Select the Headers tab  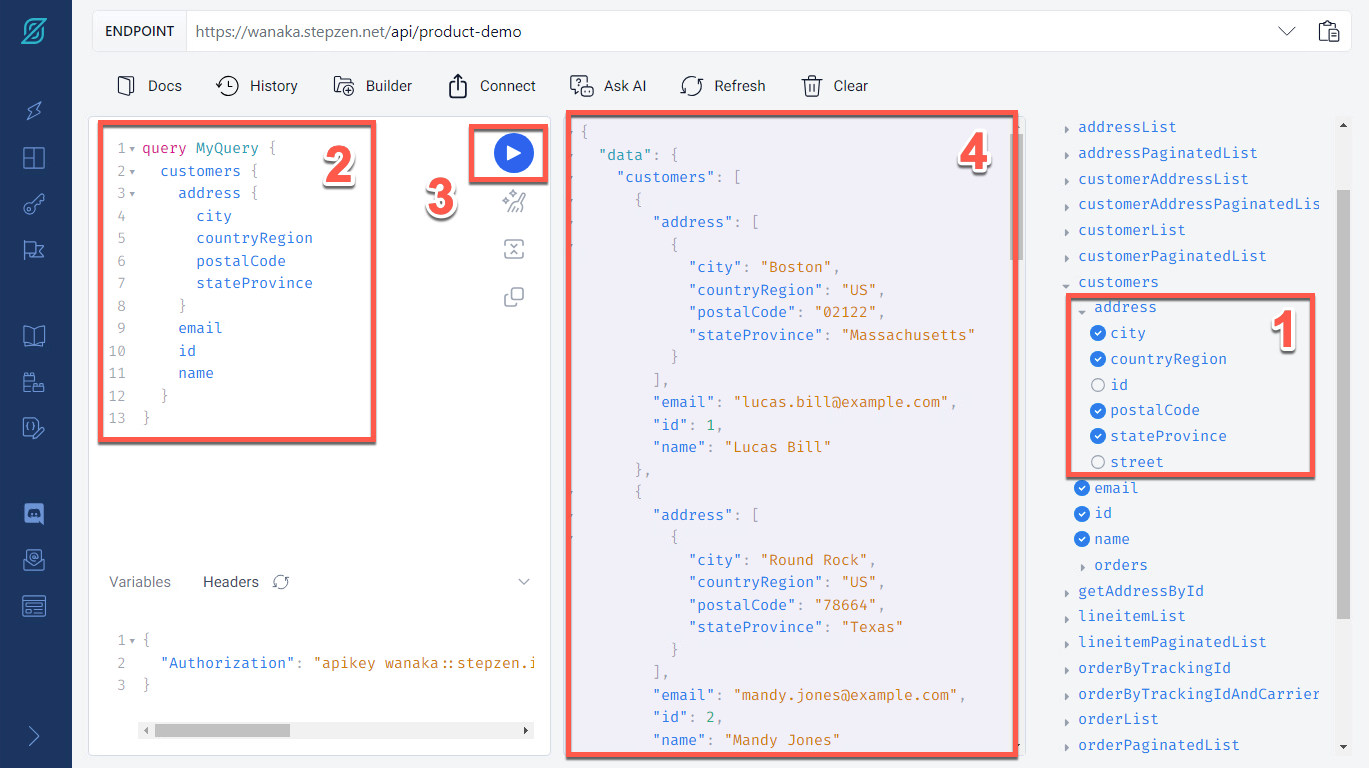tap(231, 582)
